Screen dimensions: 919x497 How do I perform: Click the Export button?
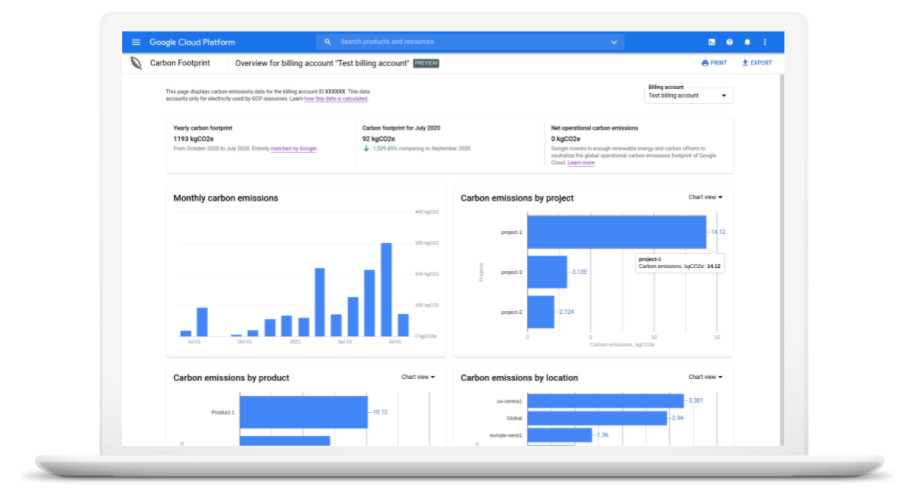[757, 63]
